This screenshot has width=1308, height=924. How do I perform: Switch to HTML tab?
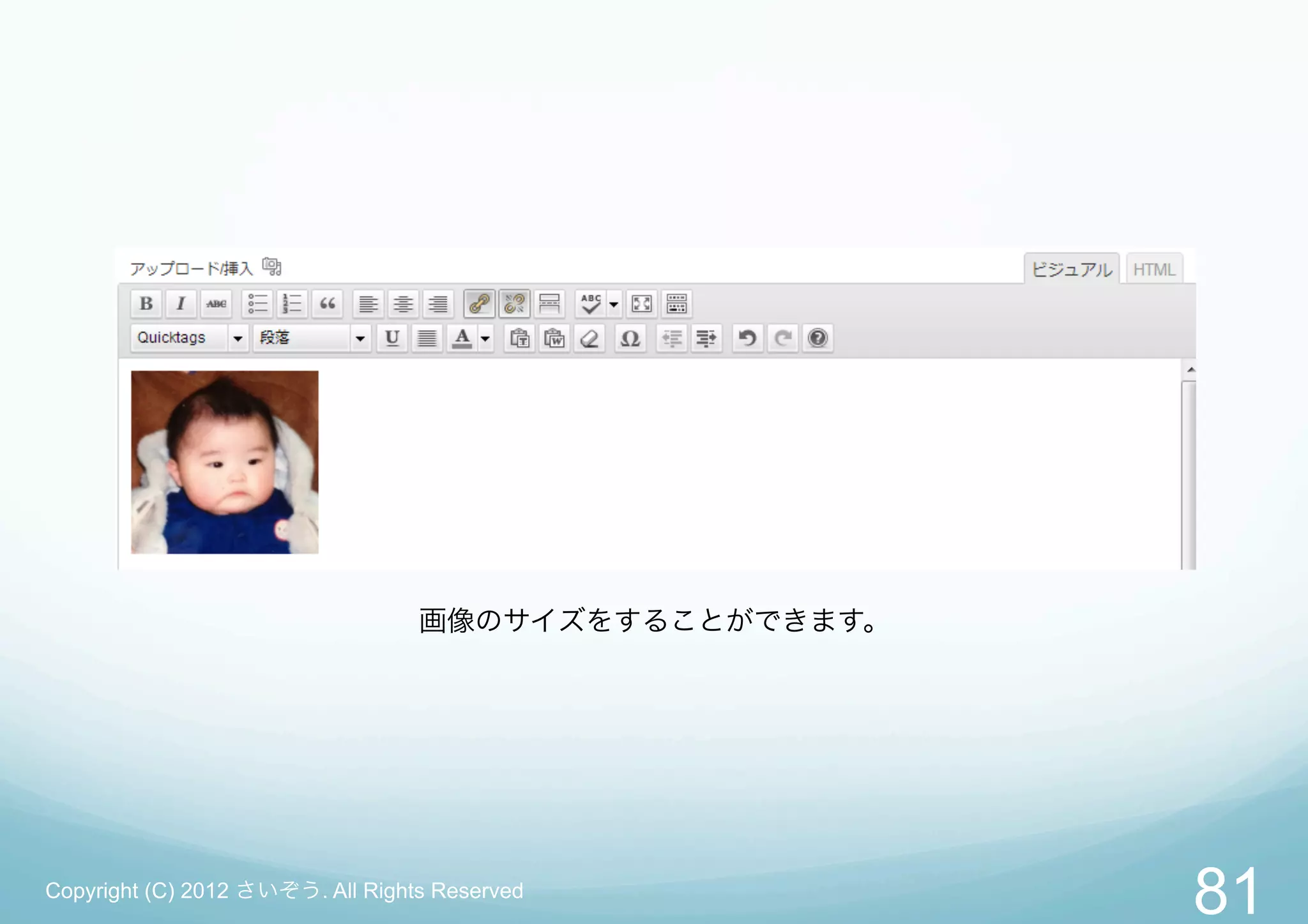(1154, 269)
